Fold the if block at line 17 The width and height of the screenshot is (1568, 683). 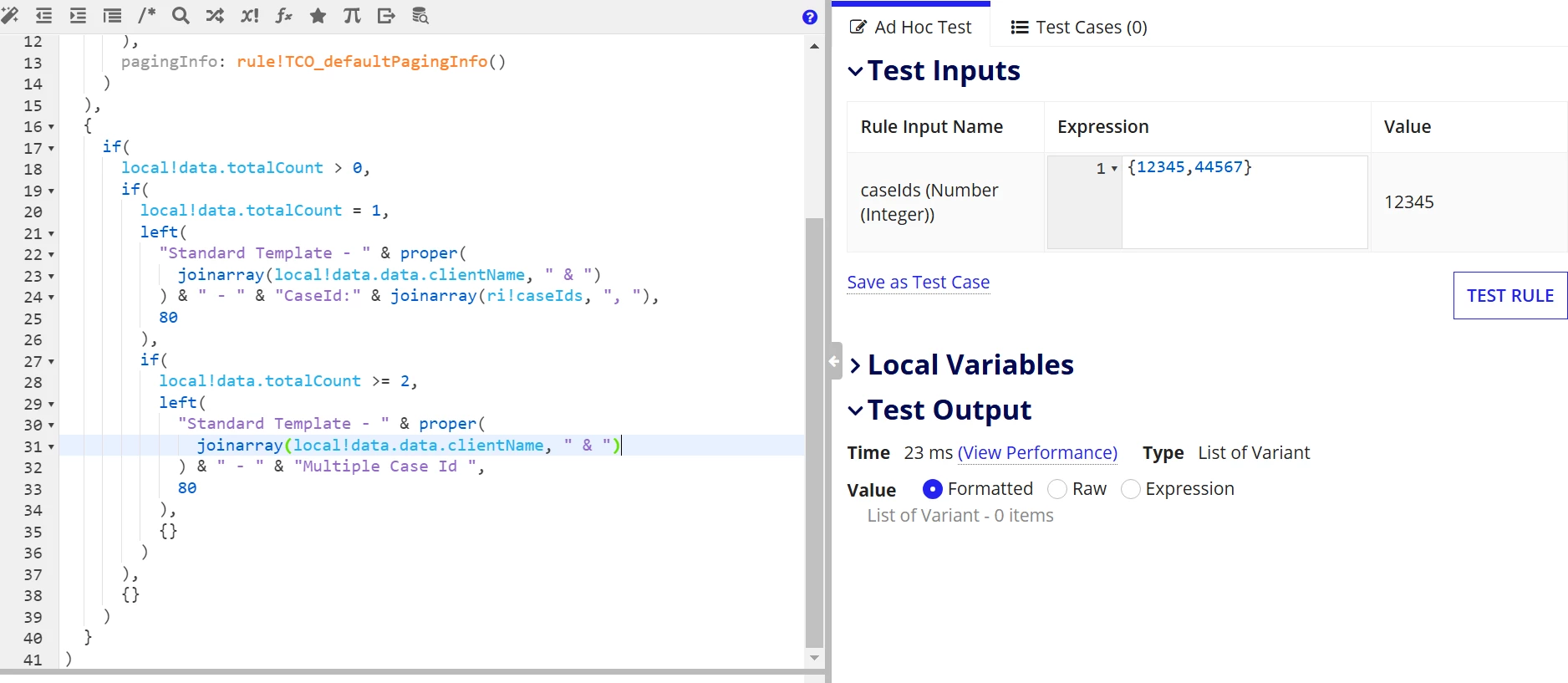51,149
